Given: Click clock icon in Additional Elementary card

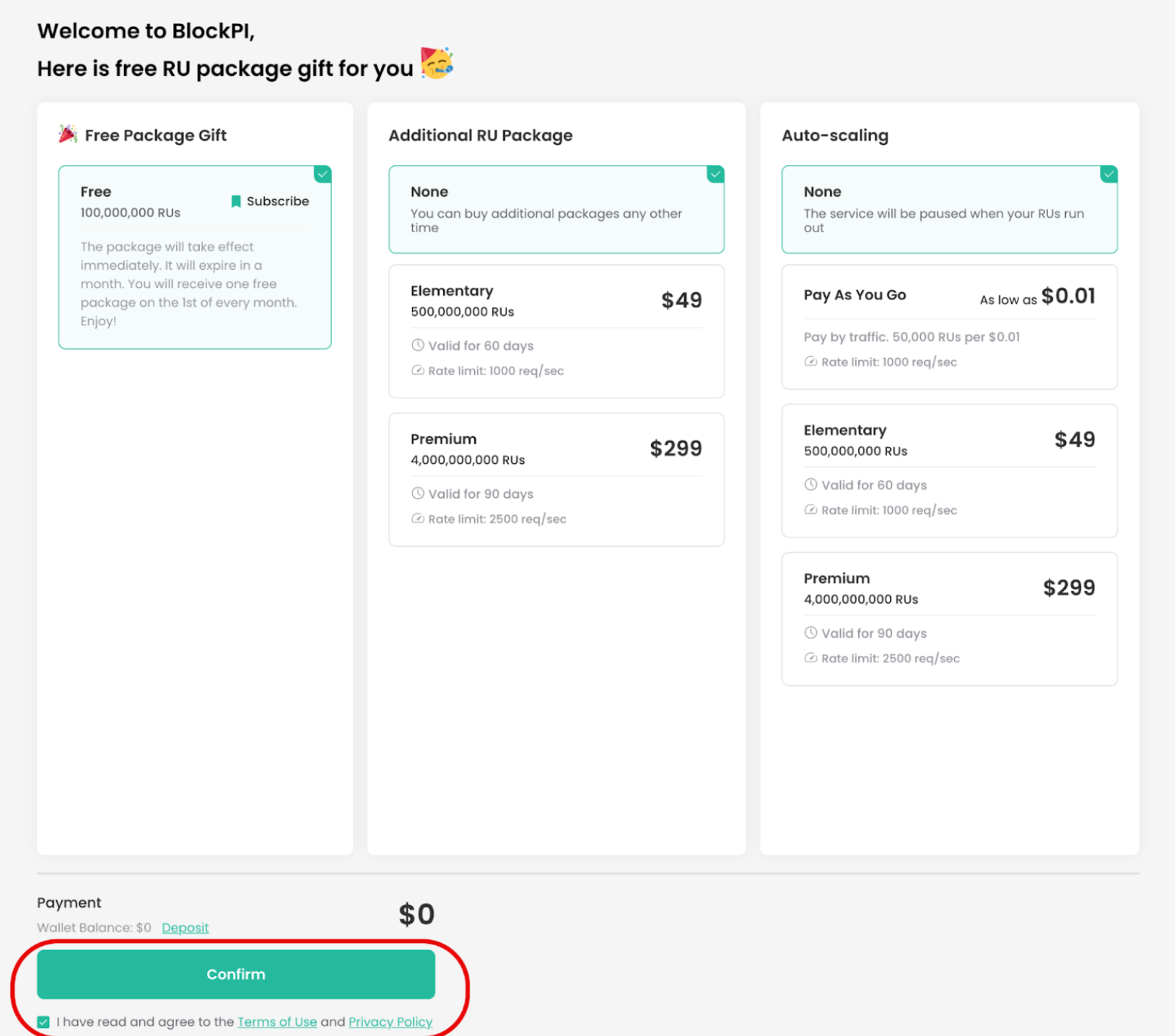Looking at the screenshot, I should [418, 345].
